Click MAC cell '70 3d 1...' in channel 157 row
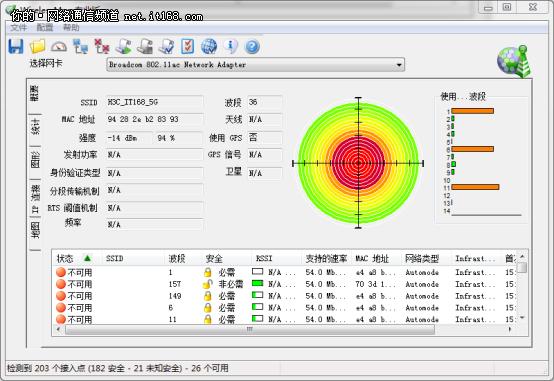This screenshot has width=554, height=381. [375, 284]
